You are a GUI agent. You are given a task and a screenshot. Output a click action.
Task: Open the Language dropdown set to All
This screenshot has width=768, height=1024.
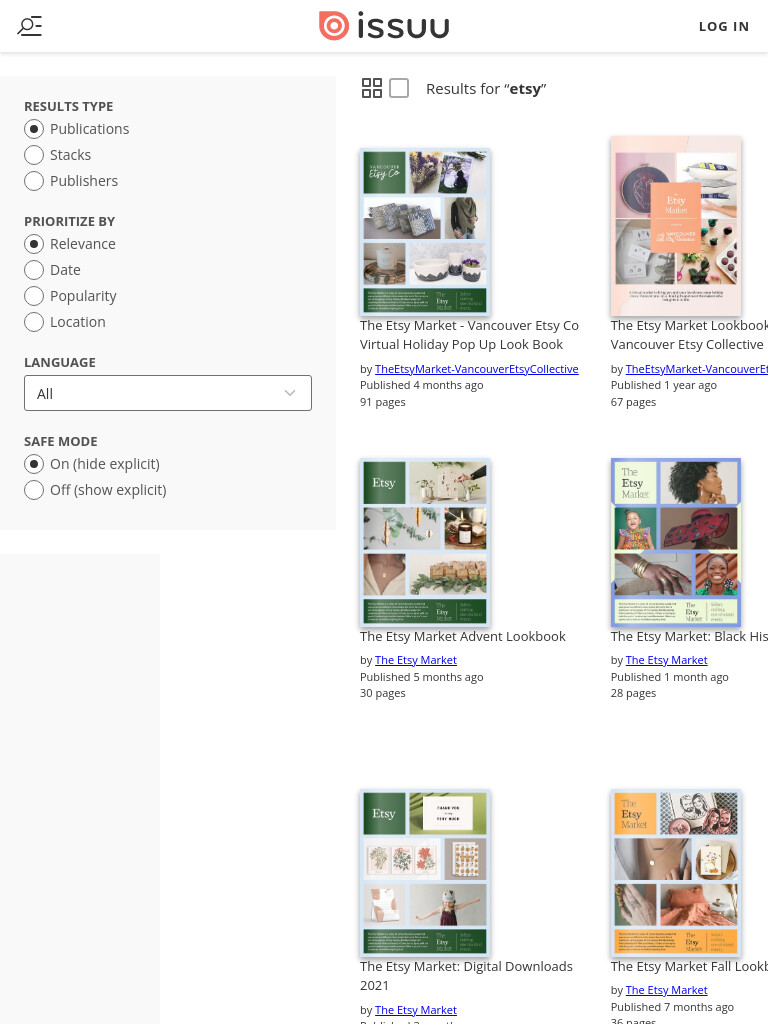pos(168,393)
